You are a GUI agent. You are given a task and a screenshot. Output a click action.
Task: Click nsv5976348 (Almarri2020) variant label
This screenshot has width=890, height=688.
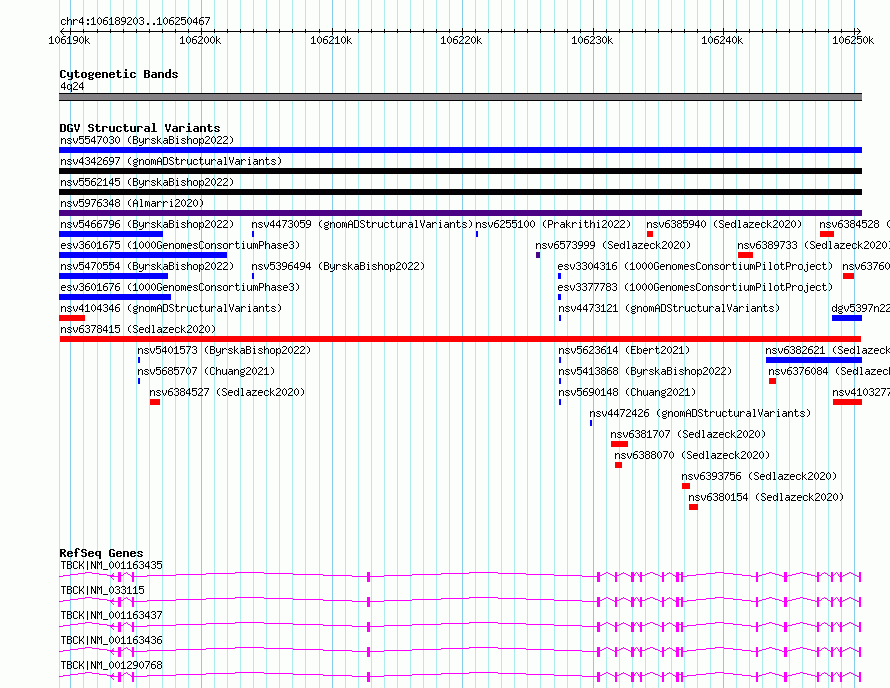tap(132, 203)
